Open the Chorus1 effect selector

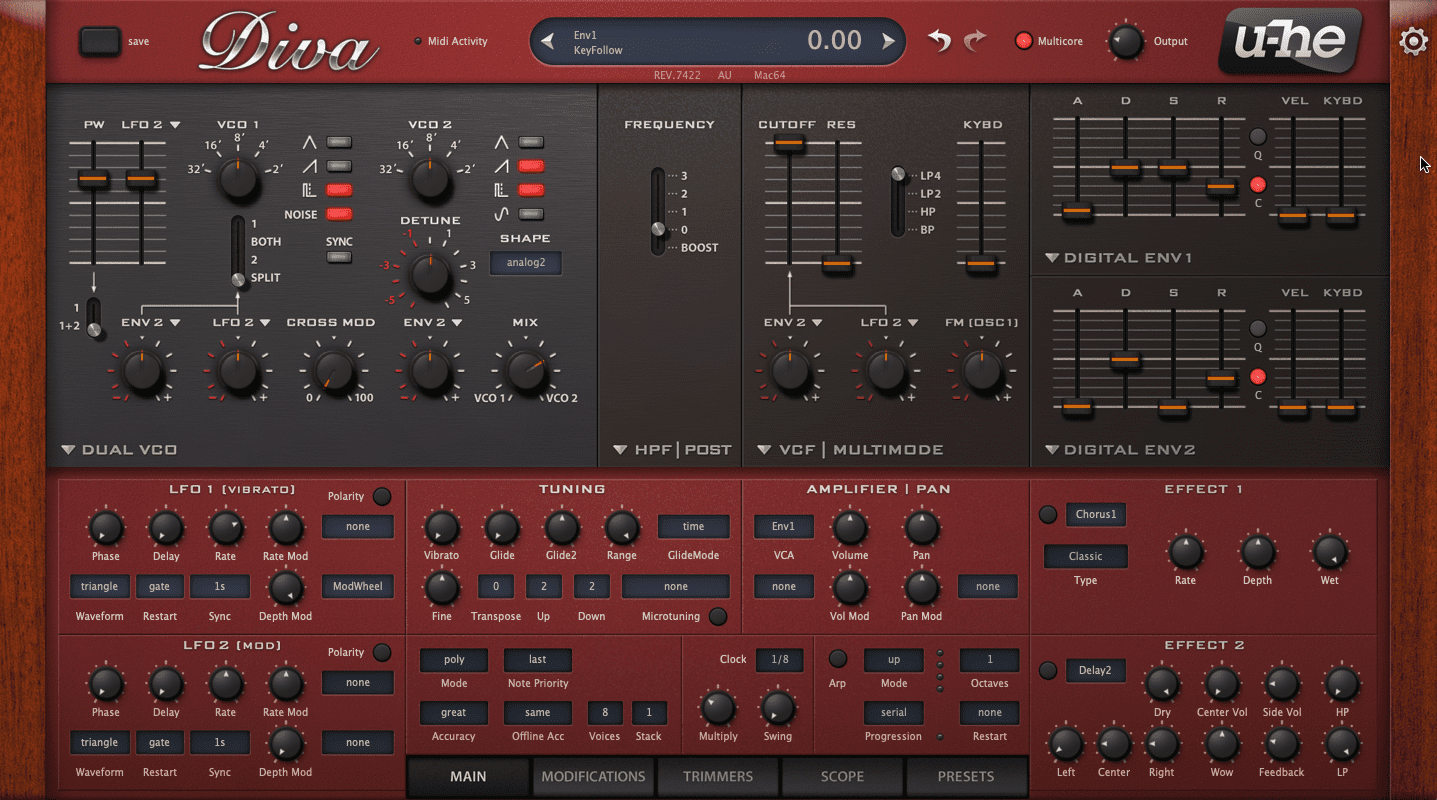pyautogui.click(x=1096, y=515)
